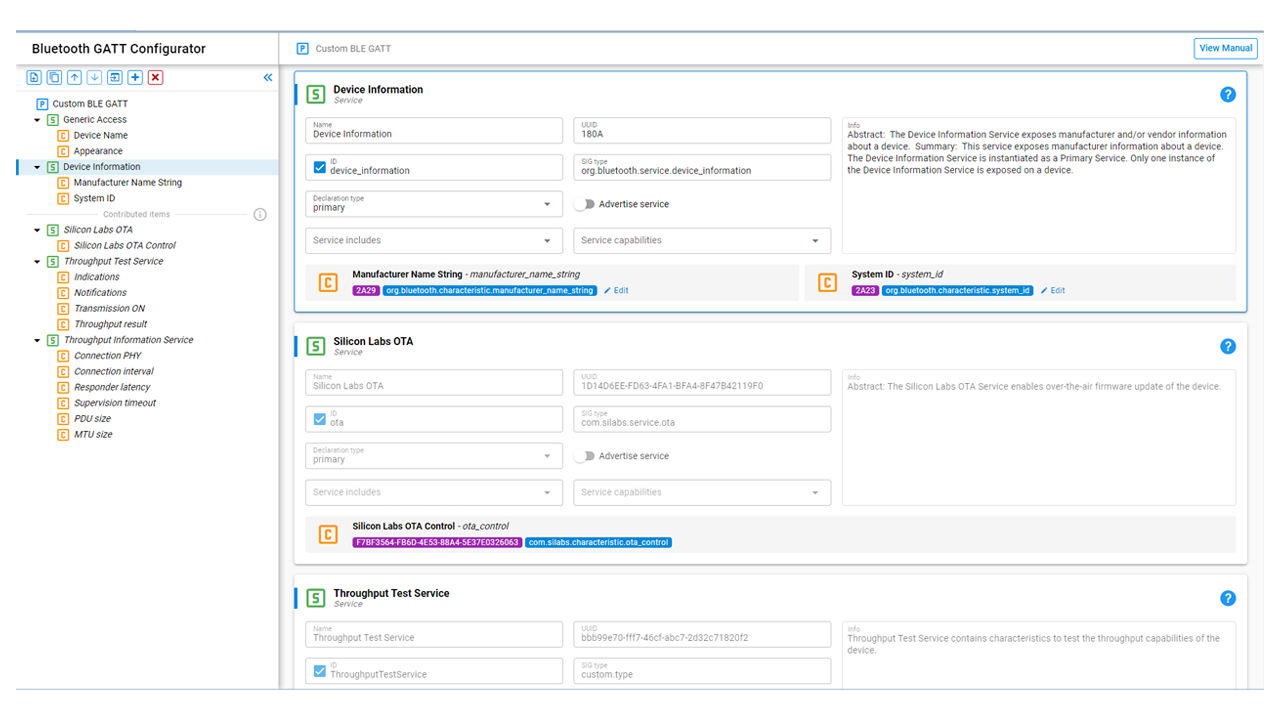Click the P icon beside Custom BLE GATT in tree
The width and height of the screenshot is (1280, 720).
click(42, 104)
